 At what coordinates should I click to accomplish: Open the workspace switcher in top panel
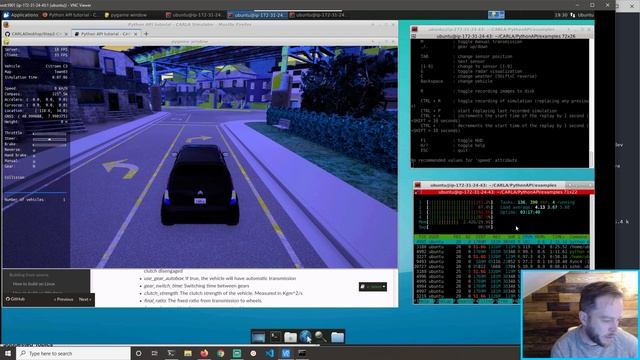pos(496,15)
